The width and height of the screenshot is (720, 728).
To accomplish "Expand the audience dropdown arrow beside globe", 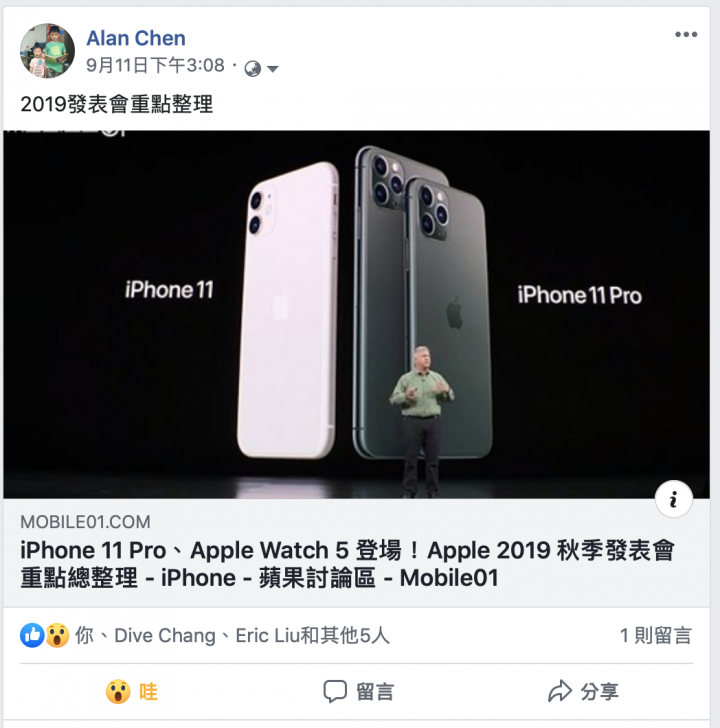I will (273, 69).
